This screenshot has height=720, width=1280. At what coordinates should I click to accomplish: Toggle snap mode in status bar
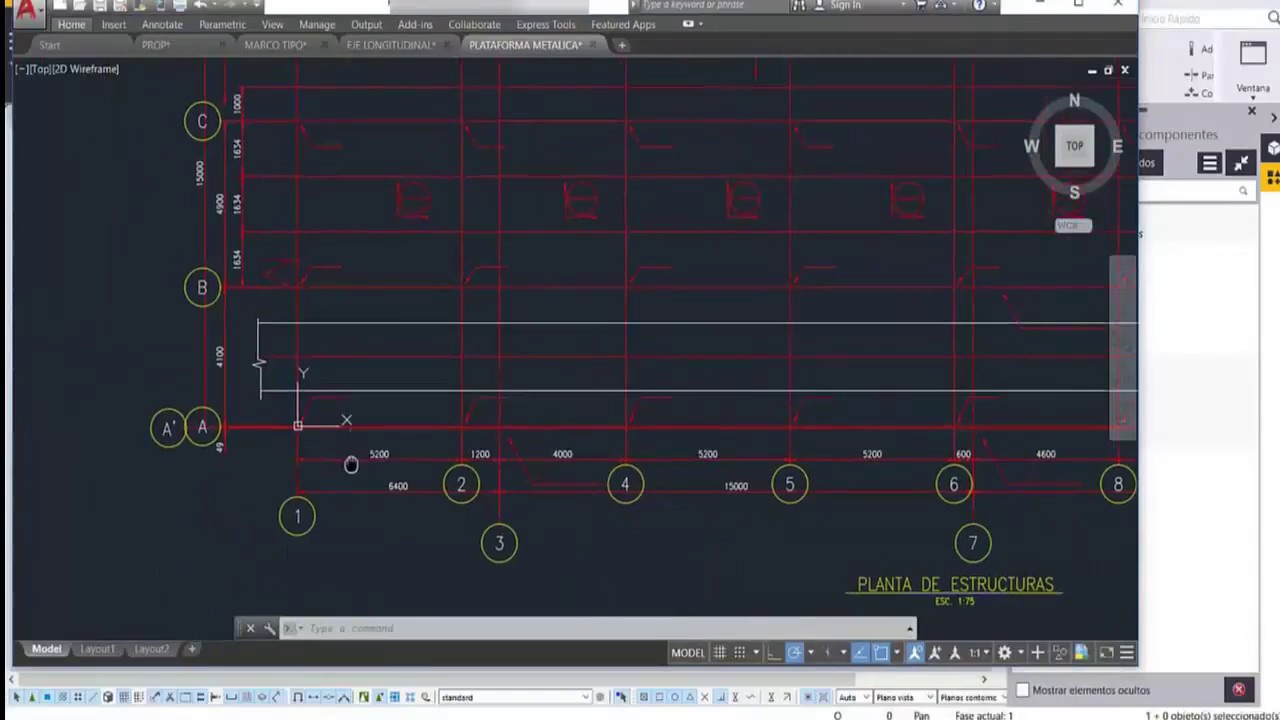[x=739, y=653]
